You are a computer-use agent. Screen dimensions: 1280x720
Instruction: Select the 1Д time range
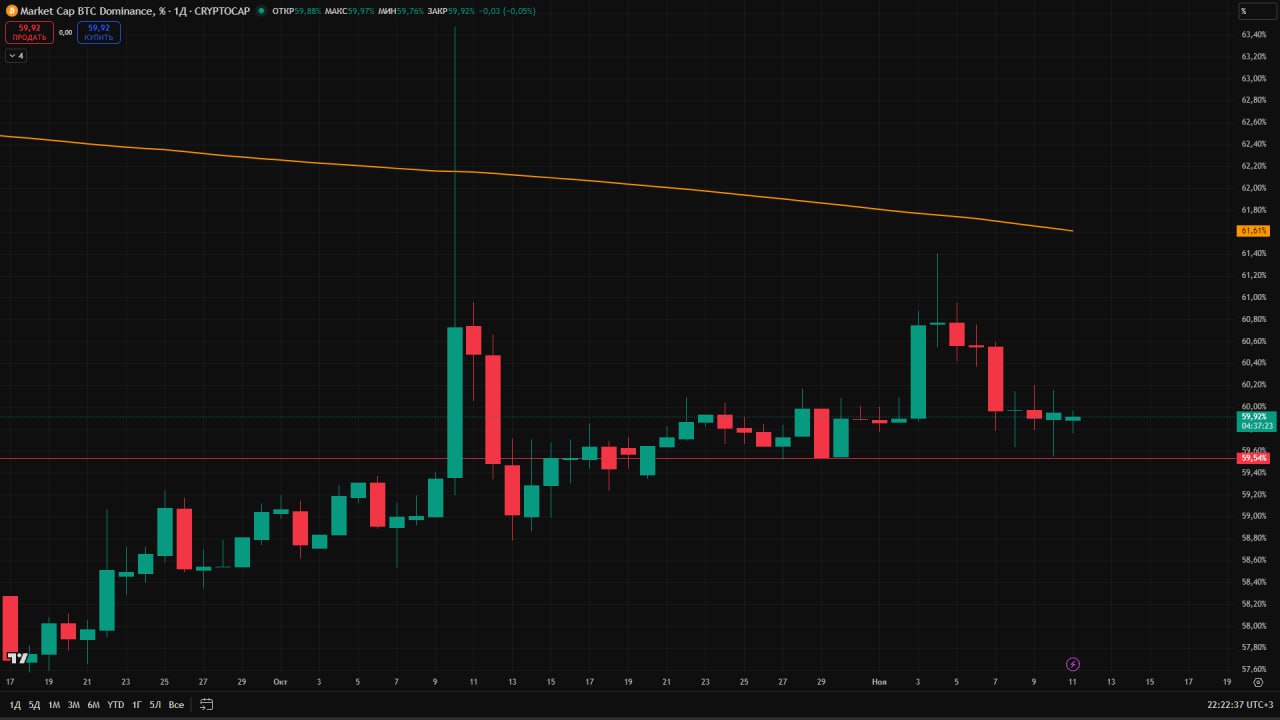click(15, 705)
